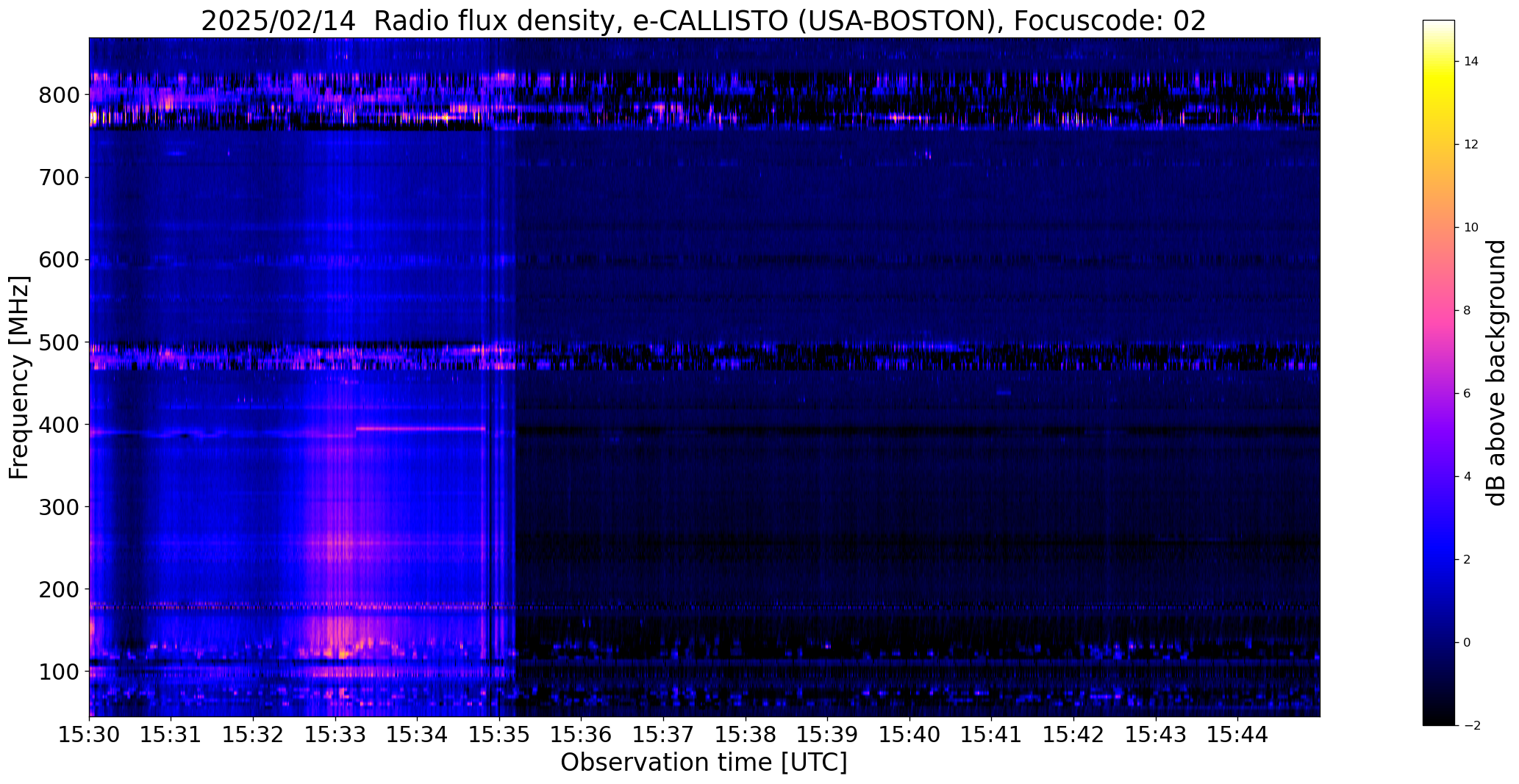Click the 15:41 time tick label
The image size is (1519, 784).
pyautogui.click(x=991, y=735)
